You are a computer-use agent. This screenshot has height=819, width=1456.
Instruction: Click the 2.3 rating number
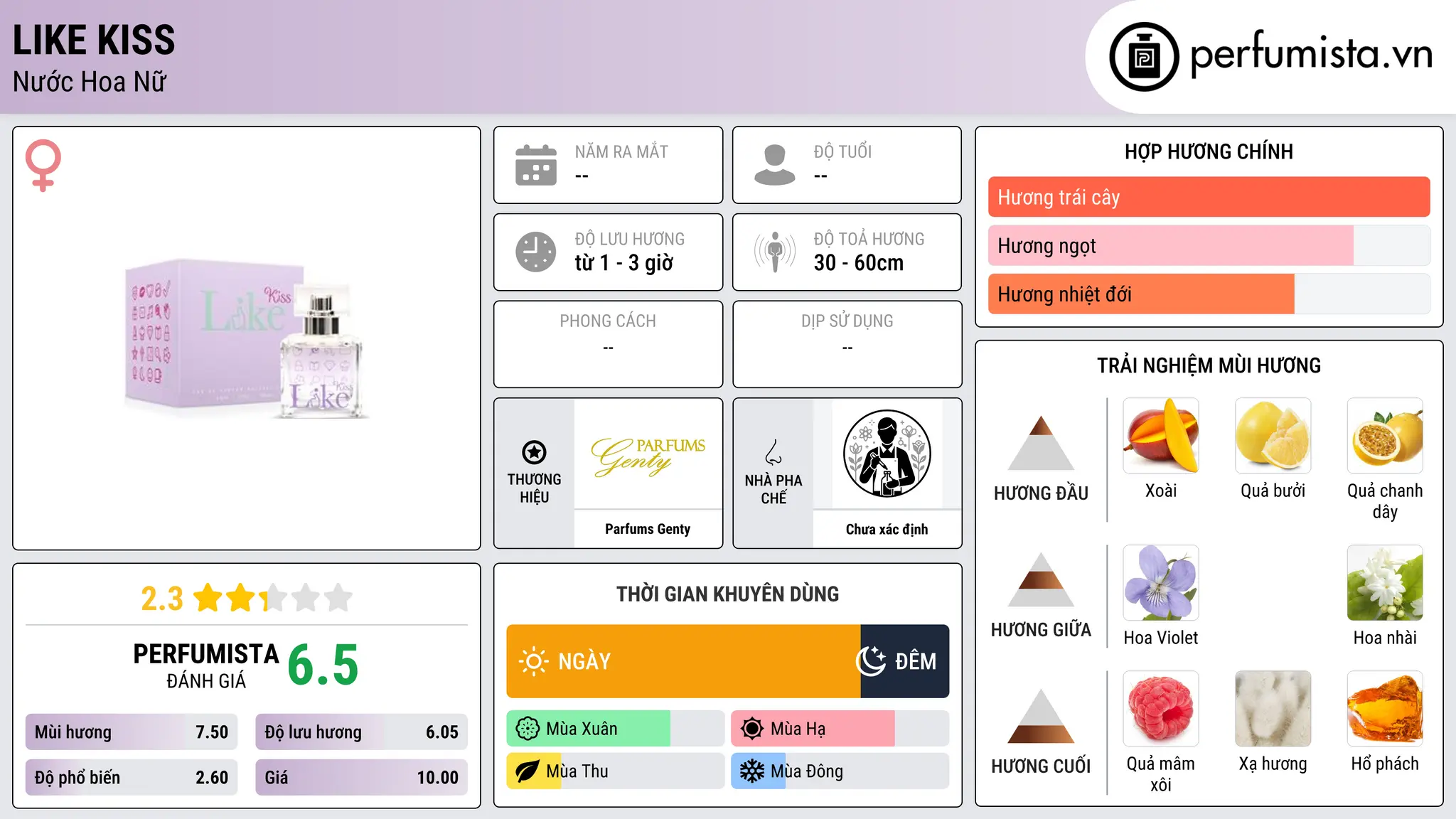[162, 599]
